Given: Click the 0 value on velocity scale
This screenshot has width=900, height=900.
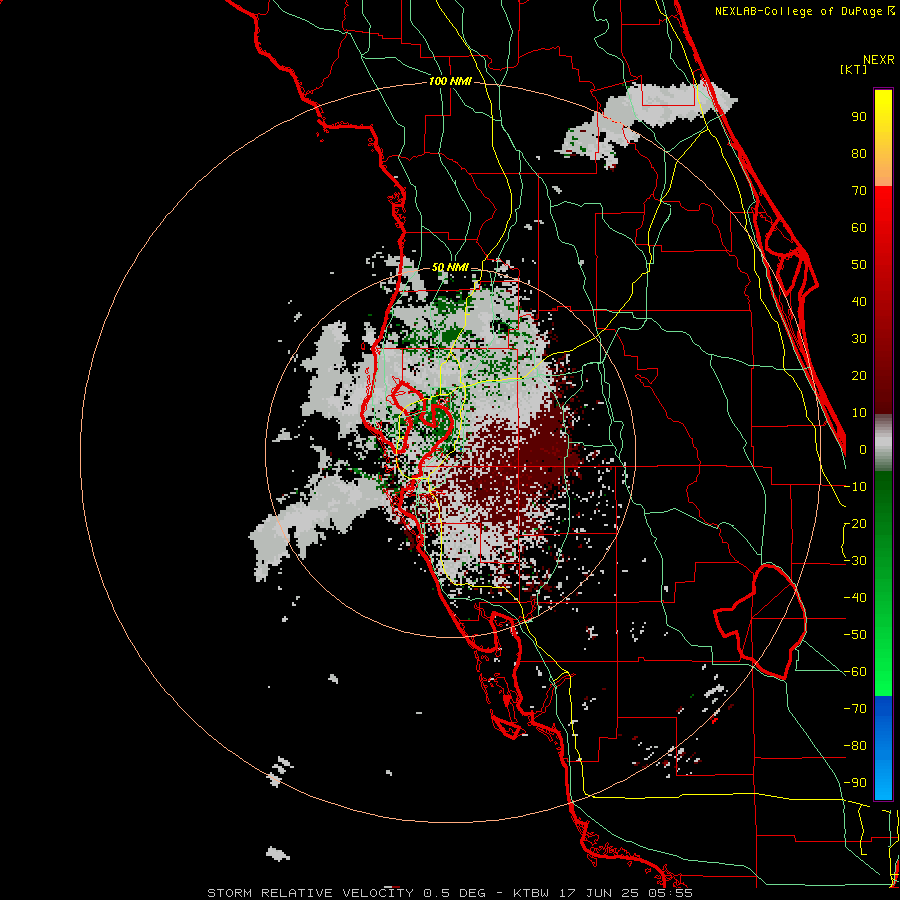Looking at the screenshot, I should (x=863, y=450).
